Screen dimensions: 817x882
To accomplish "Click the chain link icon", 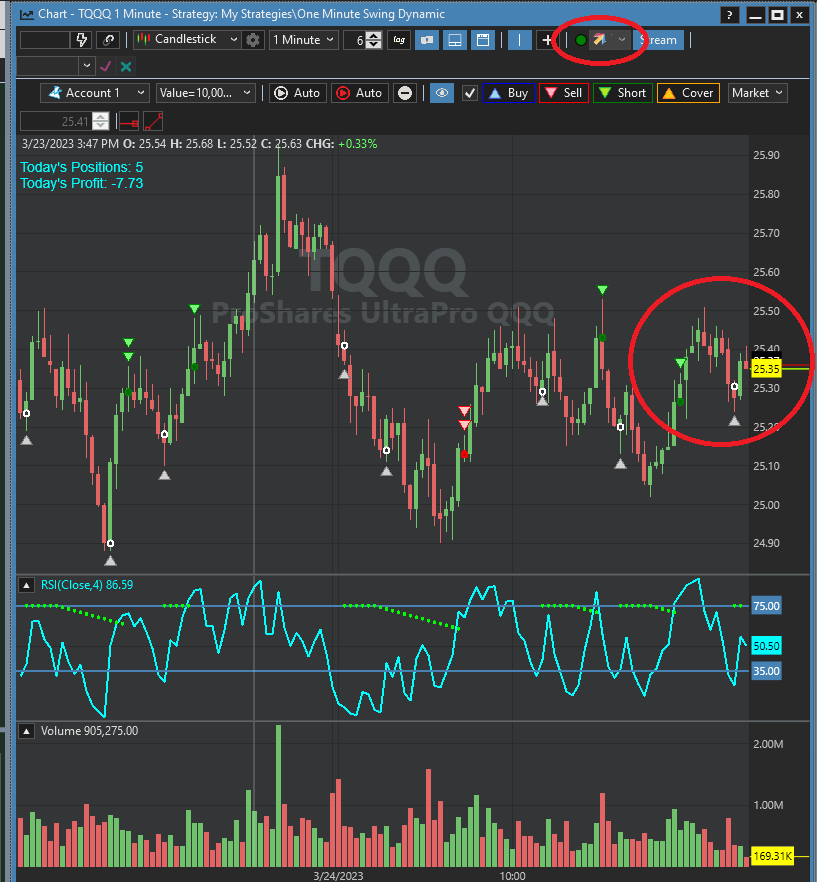I will [108, 40].
